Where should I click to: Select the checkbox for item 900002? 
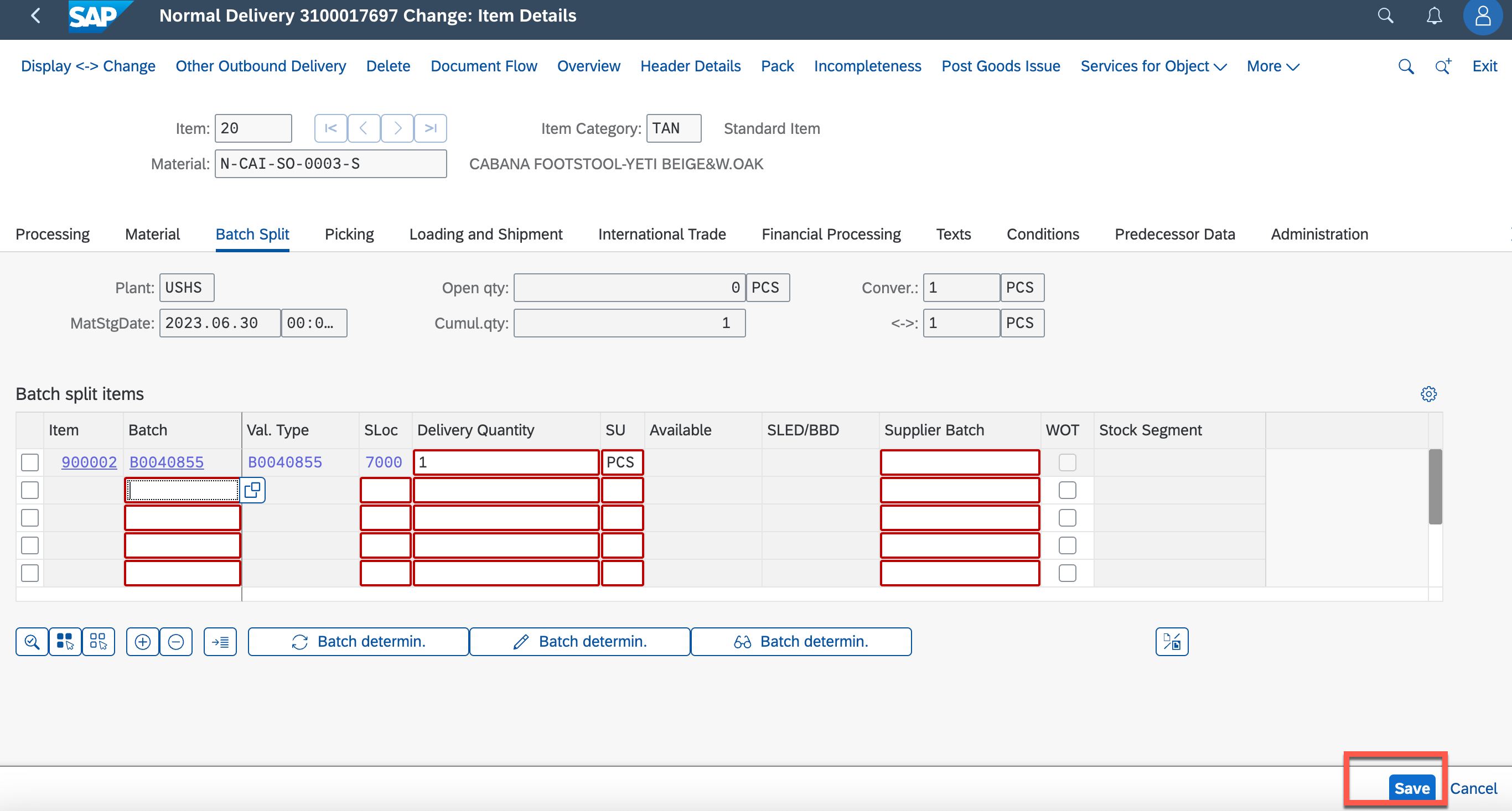[x=30, y=462]
